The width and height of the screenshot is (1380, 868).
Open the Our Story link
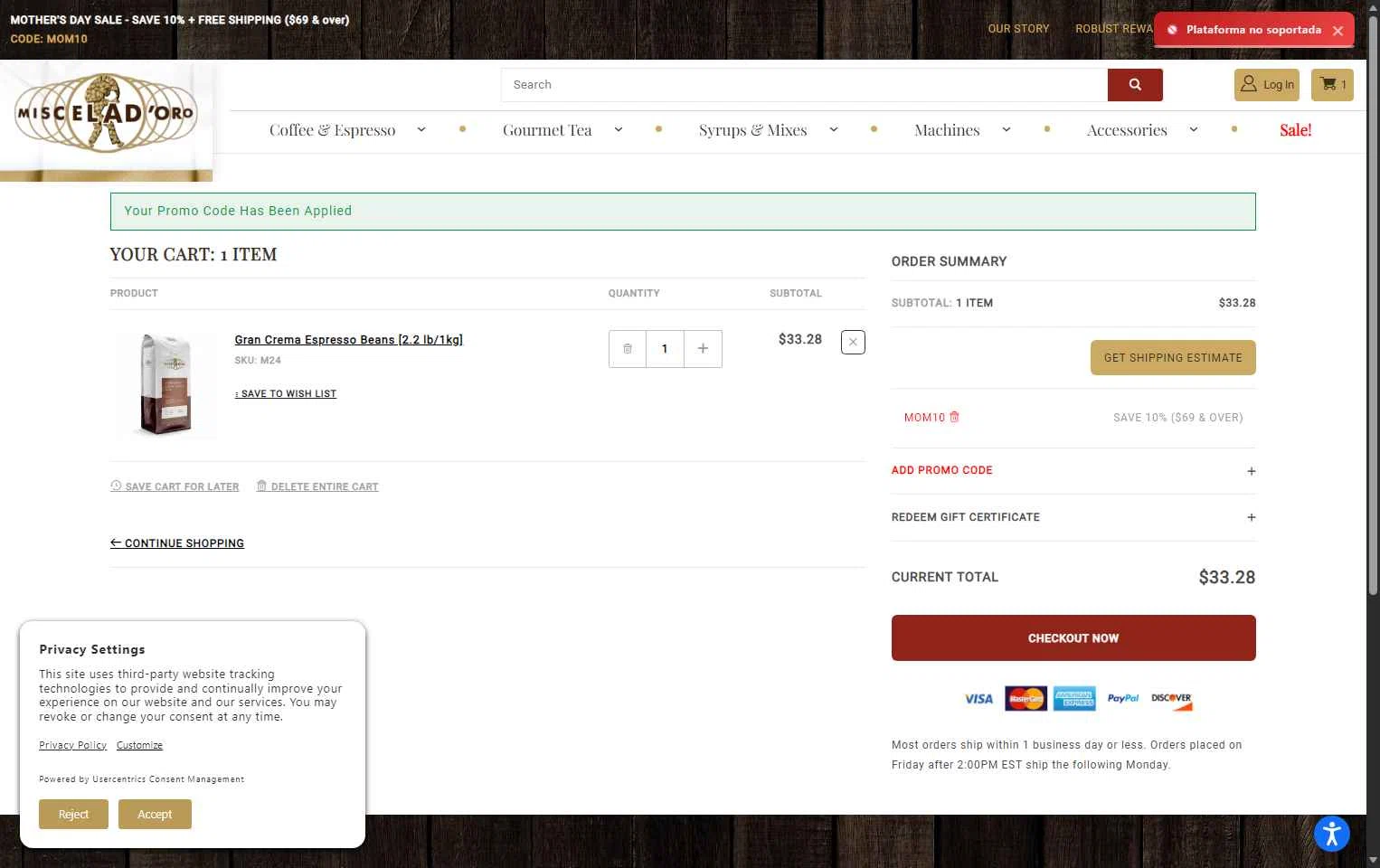tap(1018, 29)
